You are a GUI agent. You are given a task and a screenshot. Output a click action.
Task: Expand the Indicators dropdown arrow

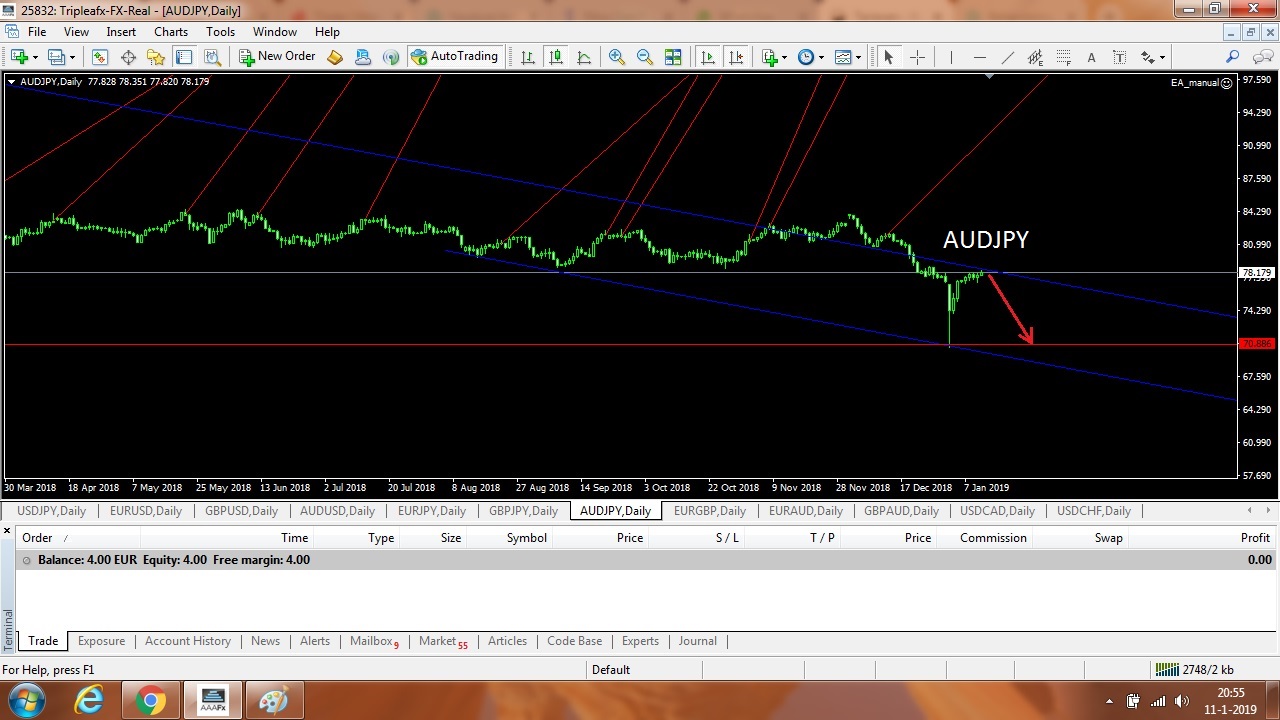click(x=785, y=57)
